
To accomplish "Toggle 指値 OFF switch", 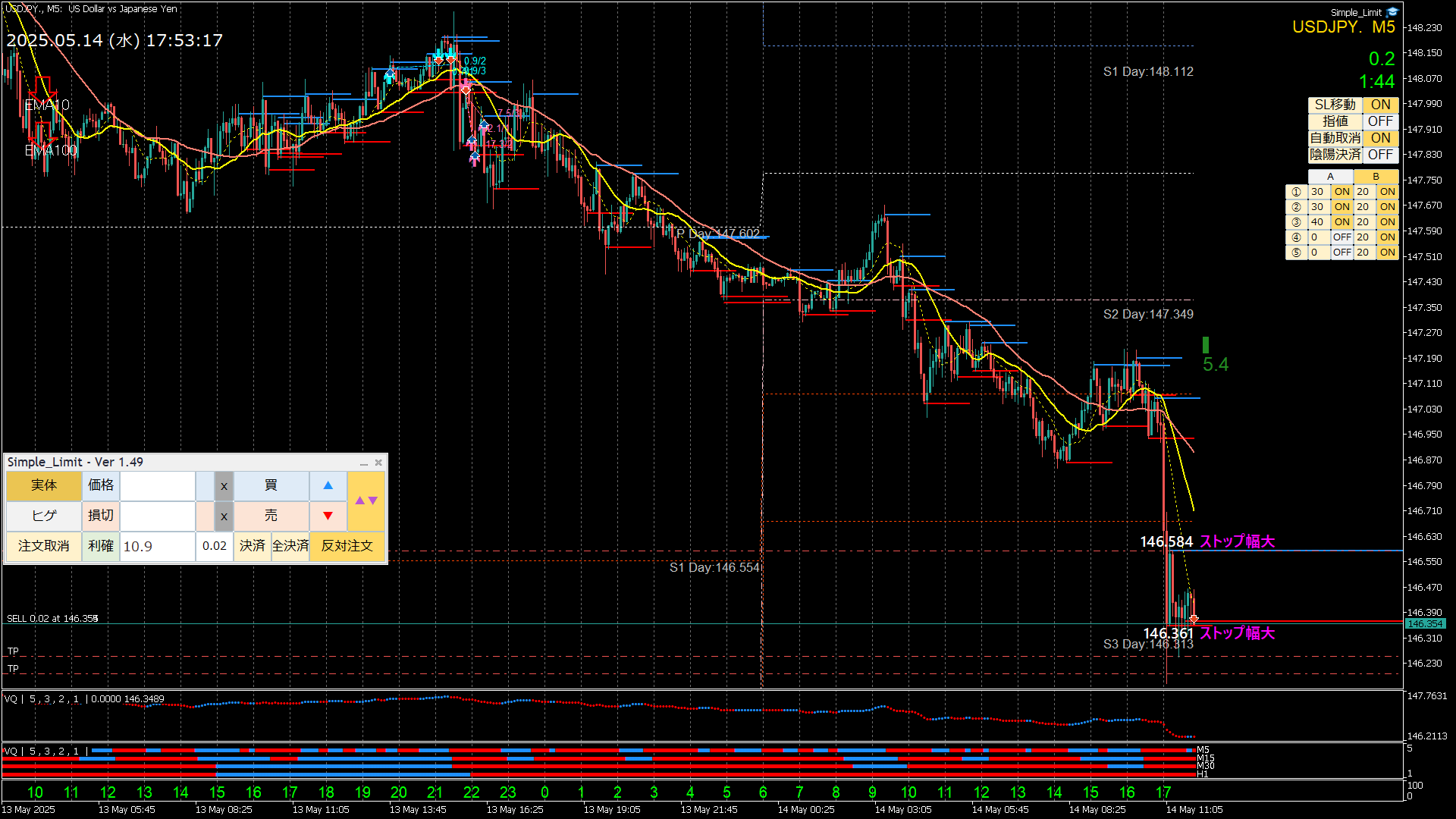I will [x=1380, y=121].
